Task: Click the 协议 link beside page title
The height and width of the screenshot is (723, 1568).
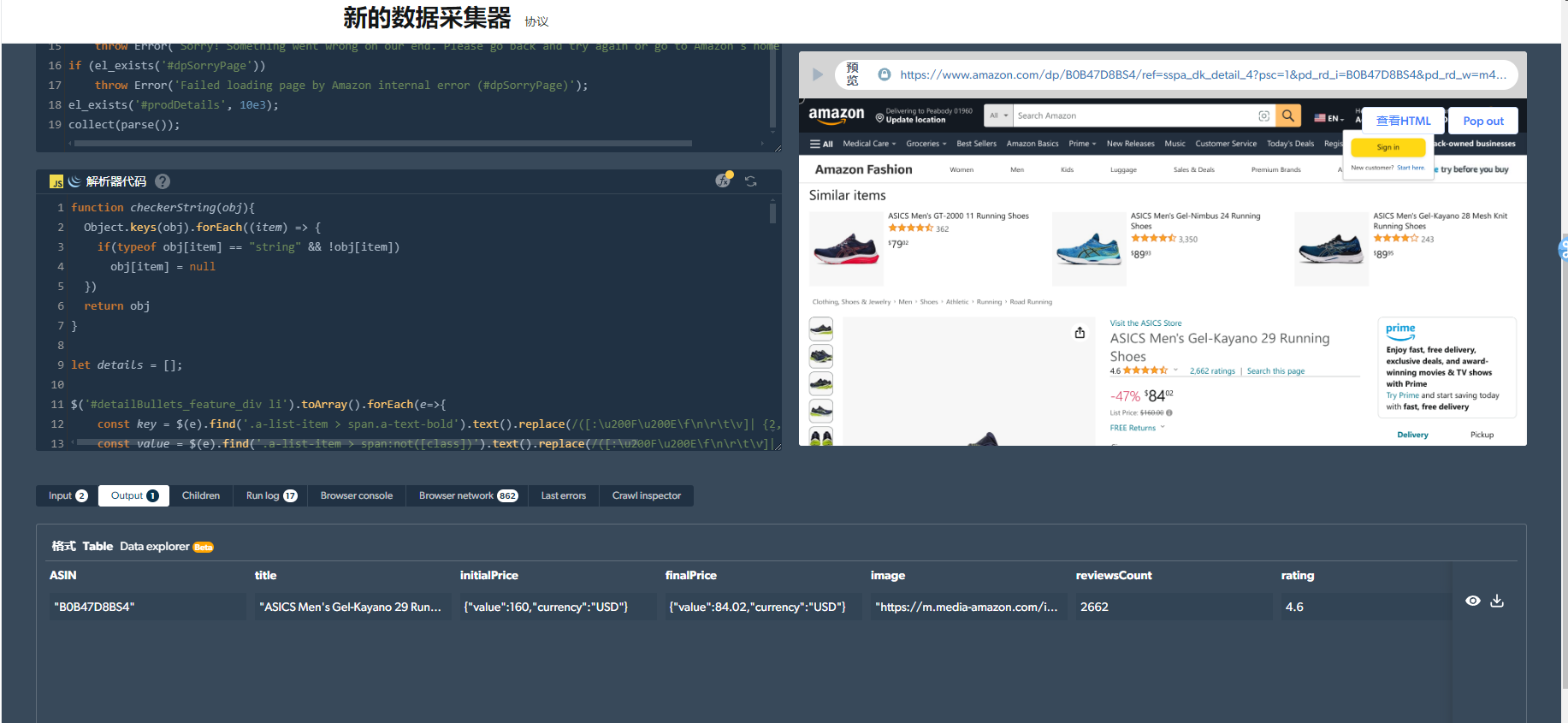Action: click(536, 22)
